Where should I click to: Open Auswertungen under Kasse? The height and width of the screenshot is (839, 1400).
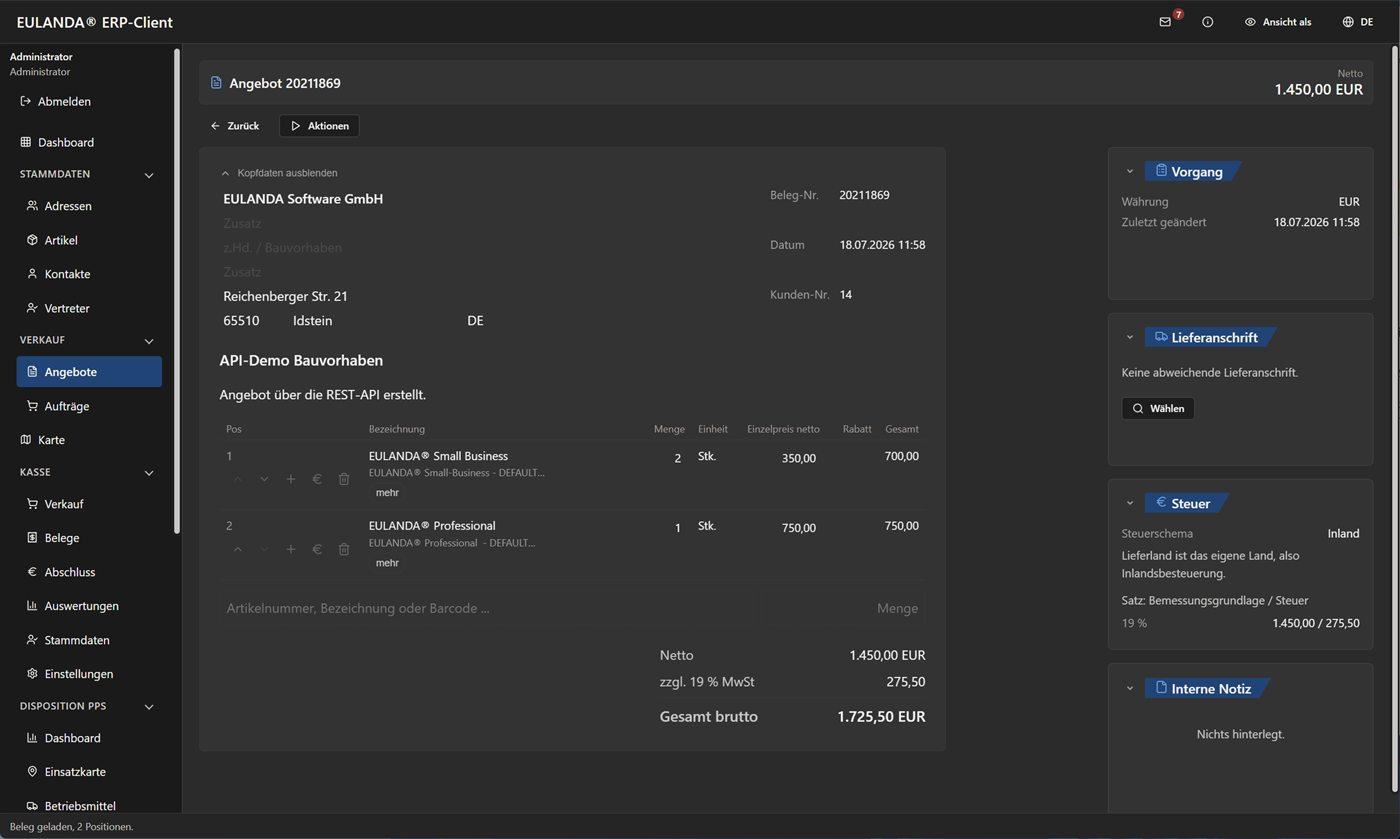pyautogui.click(x=89, y=606)
